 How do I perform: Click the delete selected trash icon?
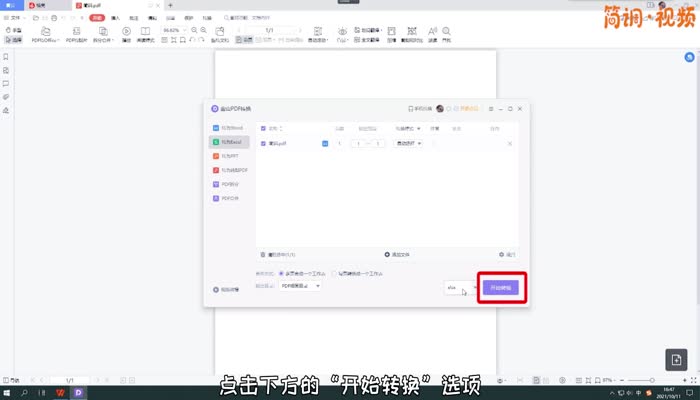(264, 254)
